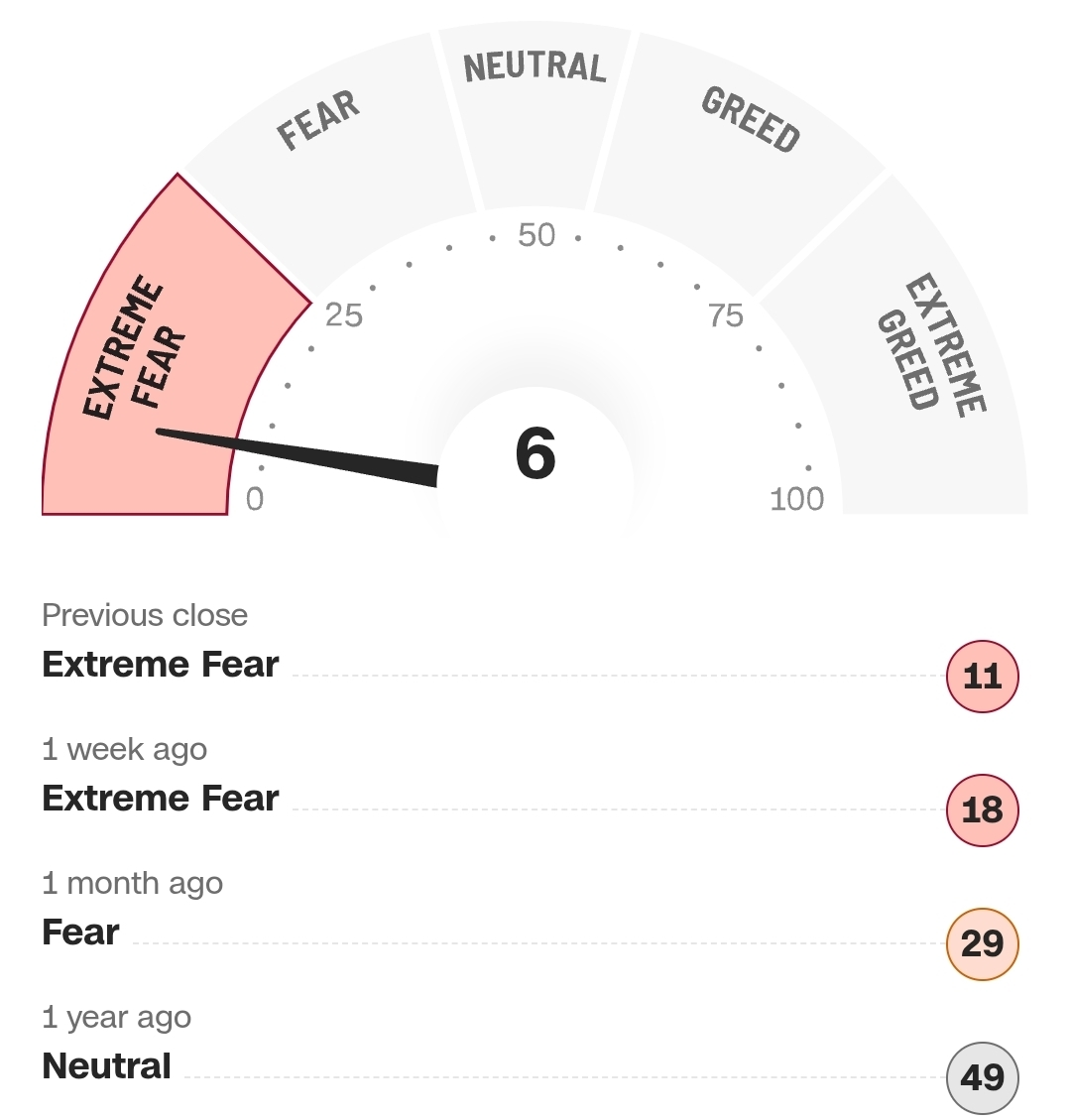Click the Previous close label
1070x1120 pixels.
(x=145, y=615)
